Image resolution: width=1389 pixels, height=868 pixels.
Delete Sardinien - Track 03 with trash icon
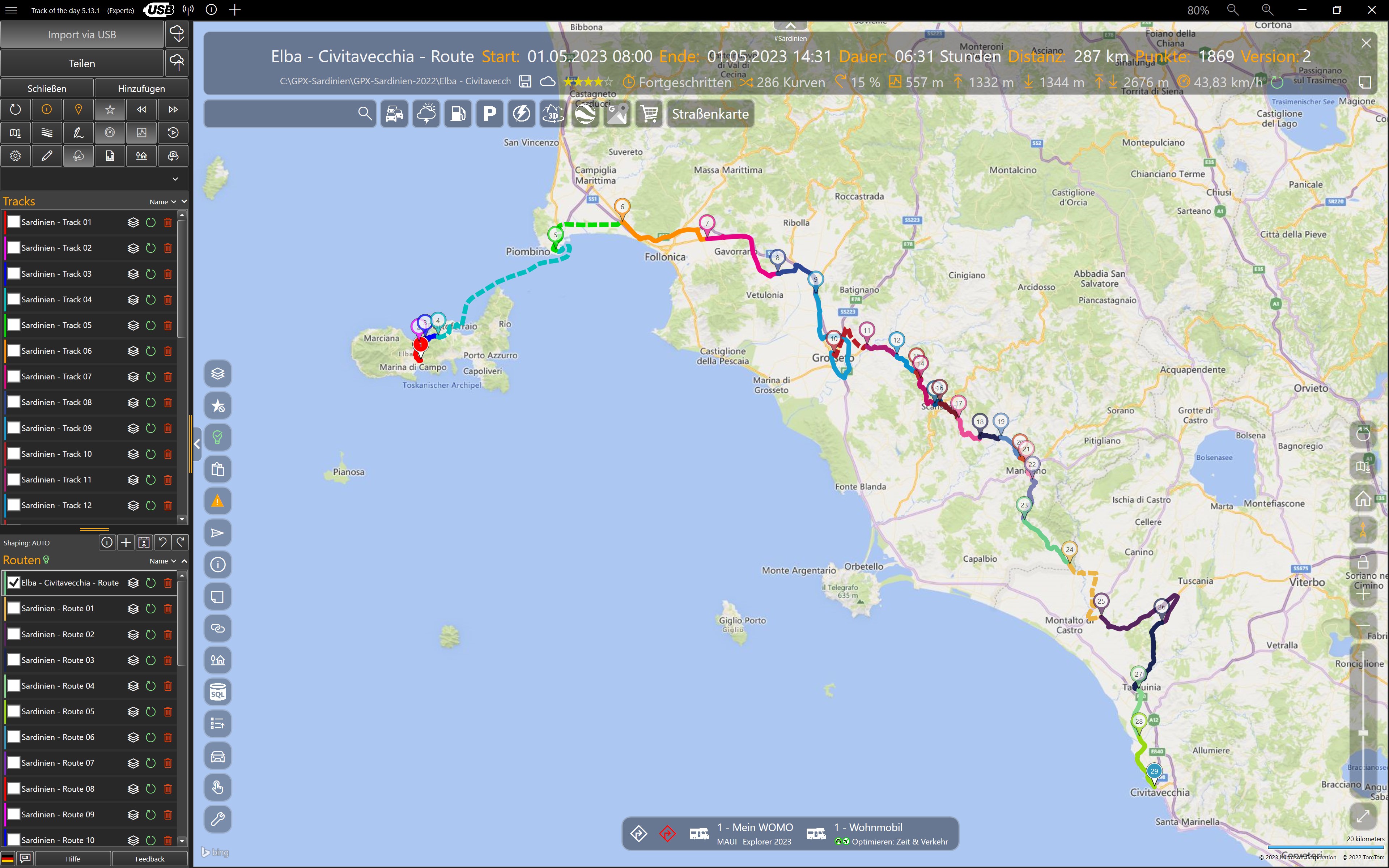(167, 274)
